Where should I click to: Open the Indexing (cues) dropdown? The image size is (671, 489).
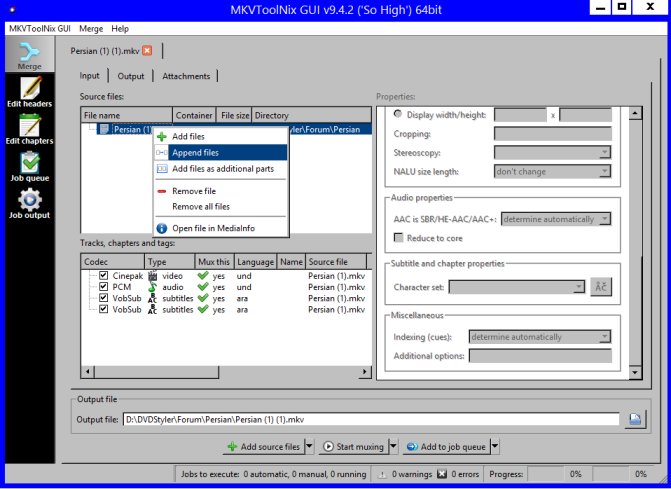coord(540,337)
